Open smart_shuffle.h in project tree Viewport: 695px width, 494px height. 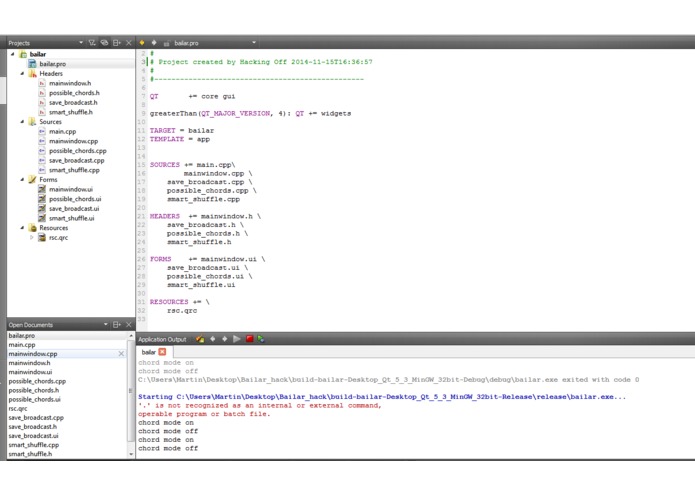click(70, 112)
